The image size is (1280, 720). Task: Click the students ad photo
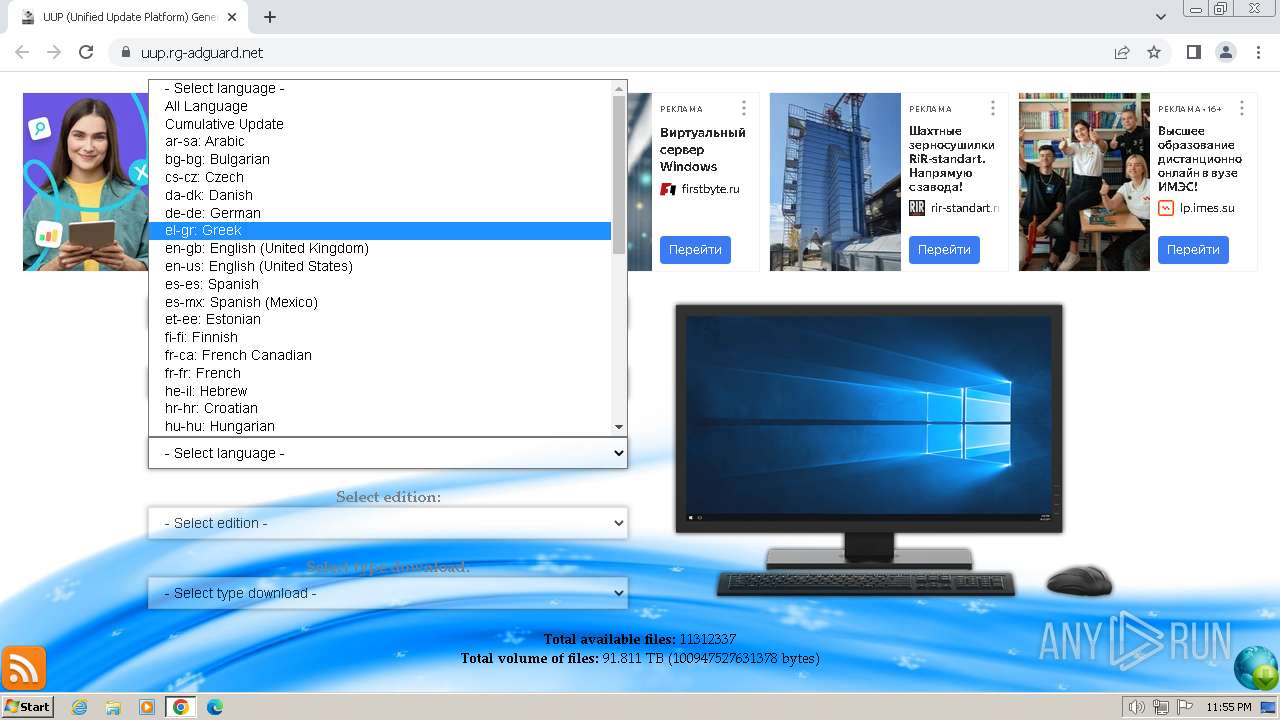(1084, 182)
